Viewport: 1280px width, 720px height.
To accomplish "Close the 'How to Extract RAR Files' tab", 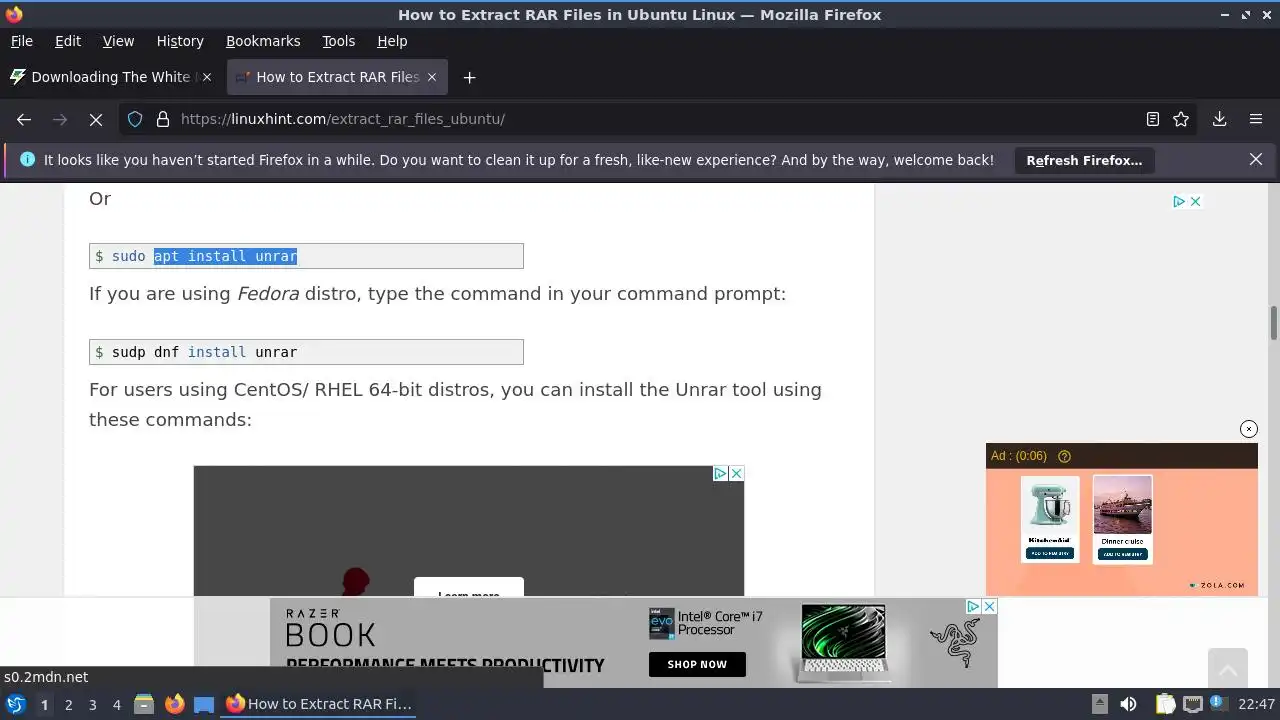I will pos(432,77).
